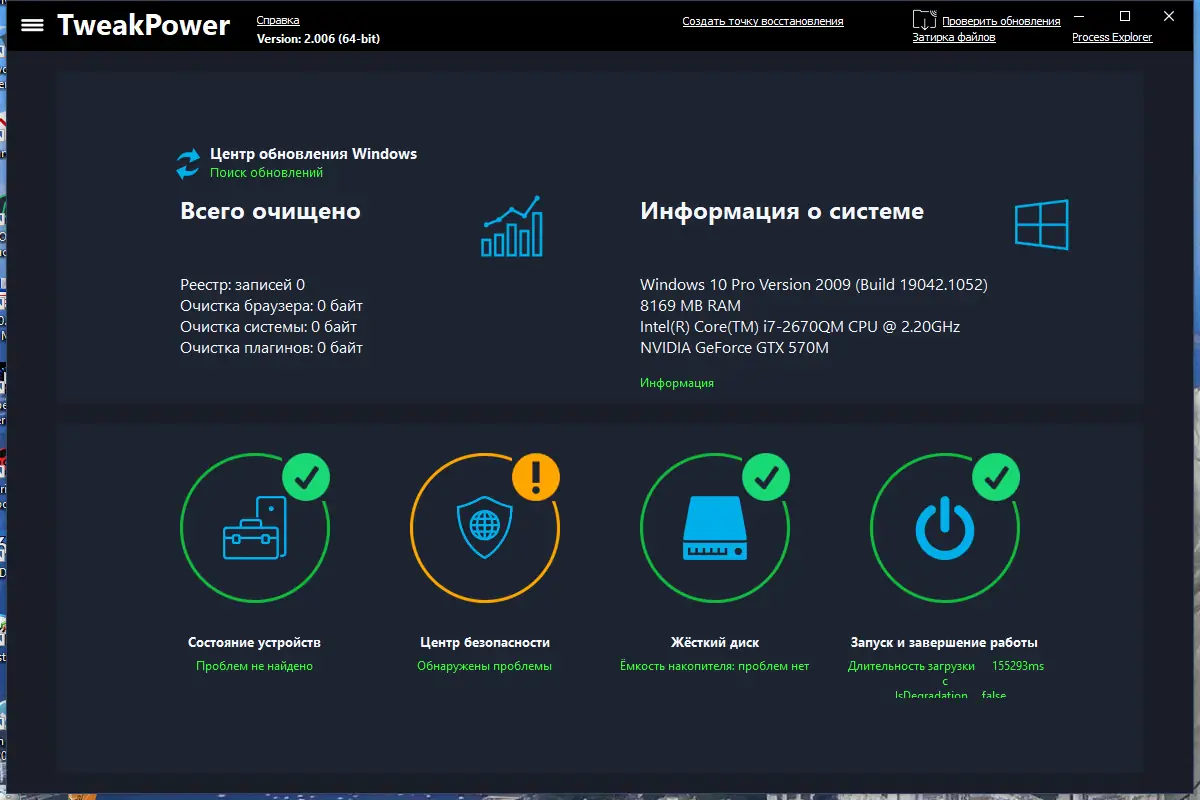Open startup and shutdown power icon
1200x800 pixels.
pos(945,530)
